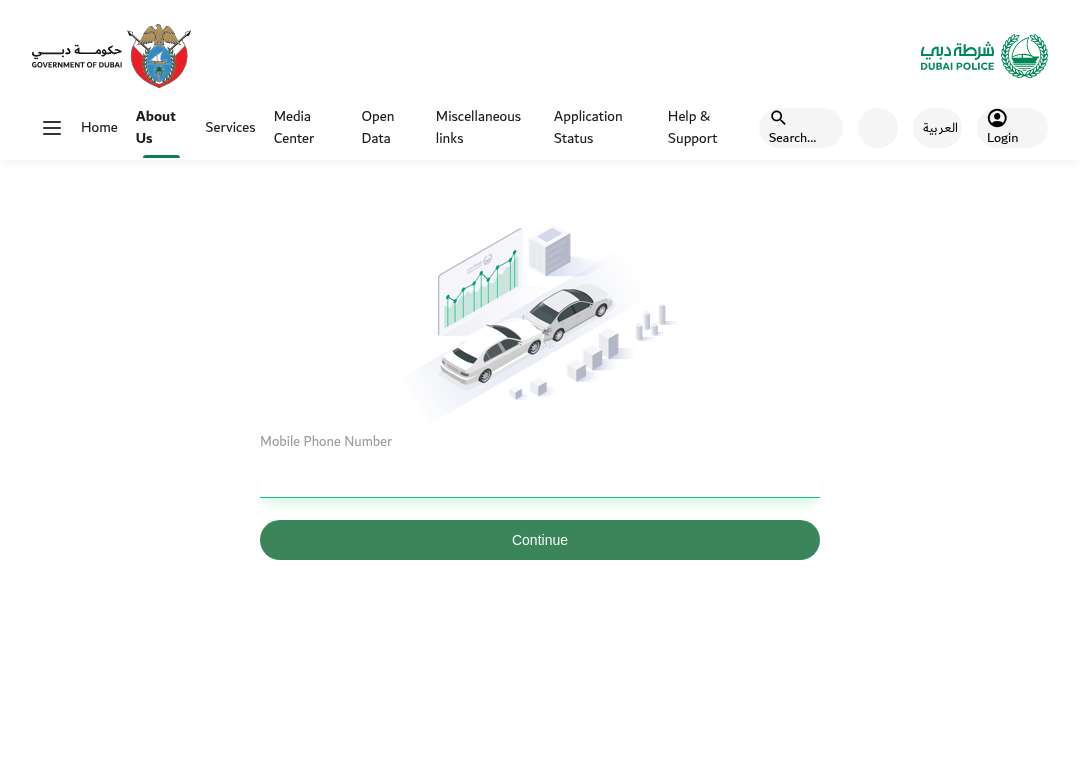Click the Search... text box

pos(800,127)
